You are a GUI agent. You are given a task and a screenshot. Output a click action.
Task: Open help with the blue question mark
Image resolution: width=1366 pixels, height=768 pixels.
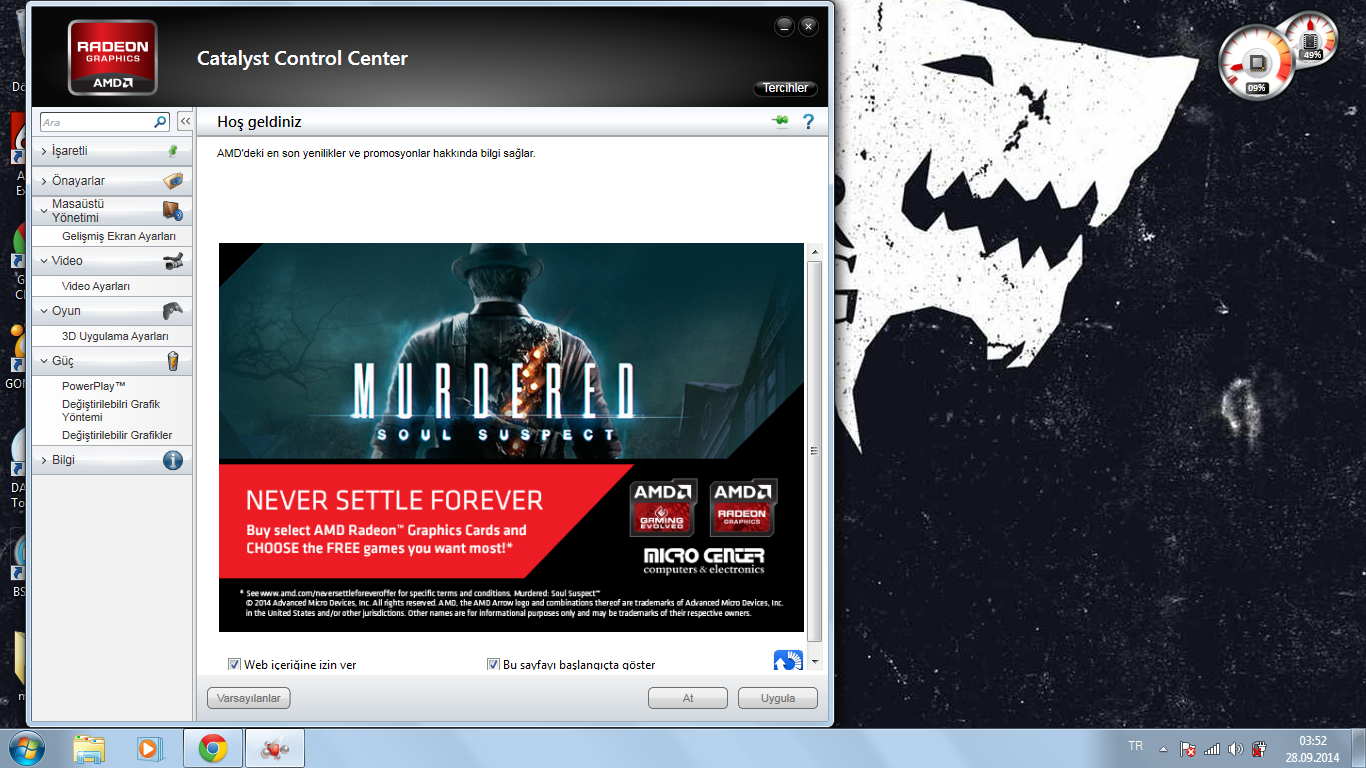pyautogui.click(x=808, y=122)
